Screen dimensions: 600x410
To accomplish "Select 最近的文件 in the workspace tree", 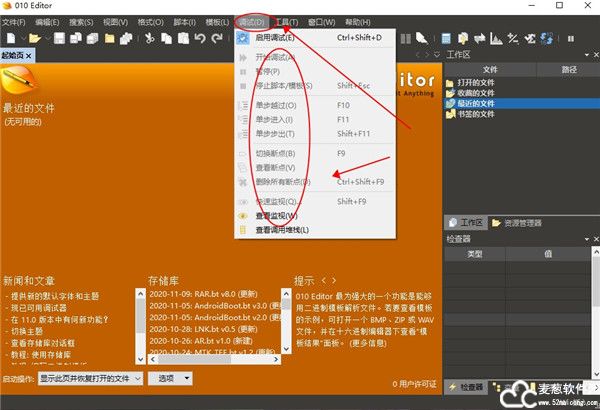I will [476, 103].
